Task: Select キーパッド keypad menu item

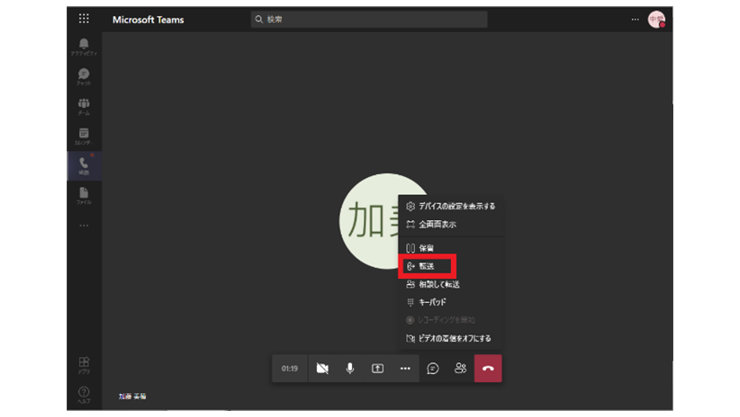Action: coord(451,302)
